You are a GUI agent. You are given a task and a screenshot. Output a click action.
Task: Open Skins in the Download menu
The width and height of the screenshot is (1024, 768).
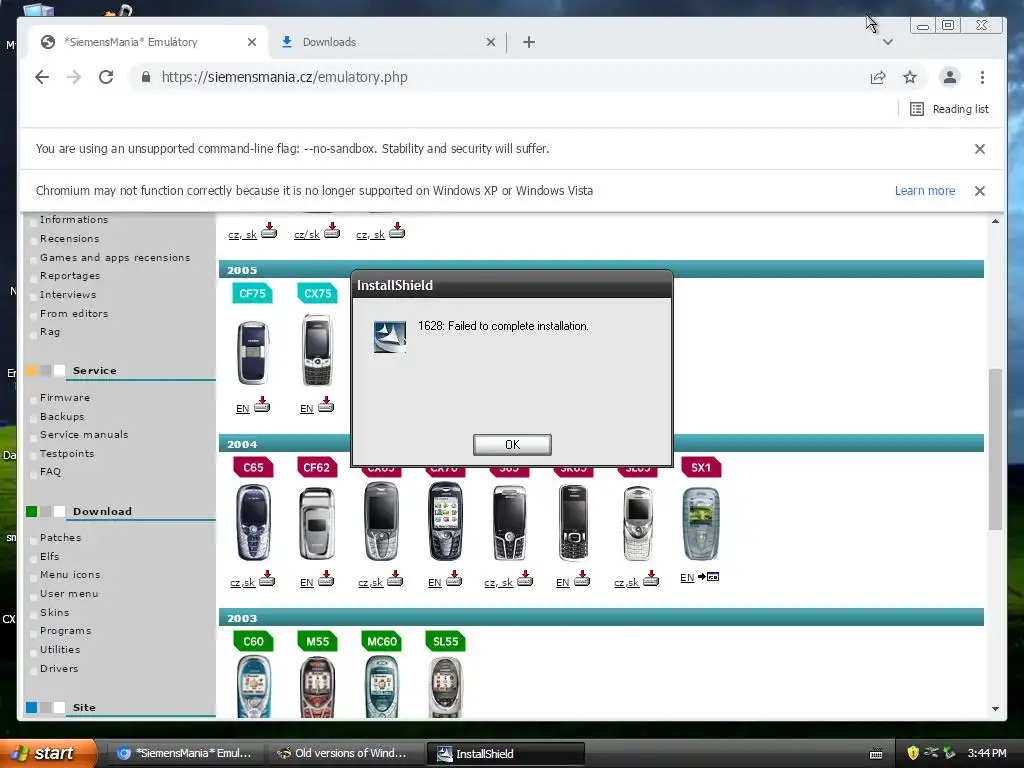54,613
